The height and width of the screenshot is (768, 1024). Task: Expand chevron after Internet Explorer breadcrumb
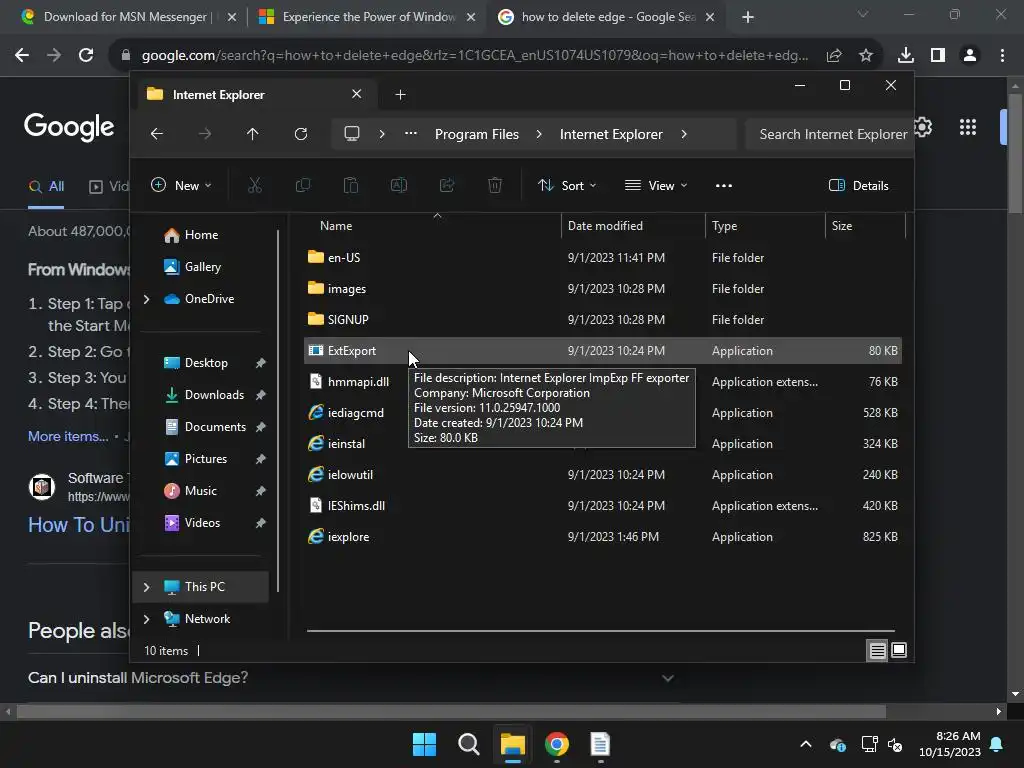pos(684,134)
